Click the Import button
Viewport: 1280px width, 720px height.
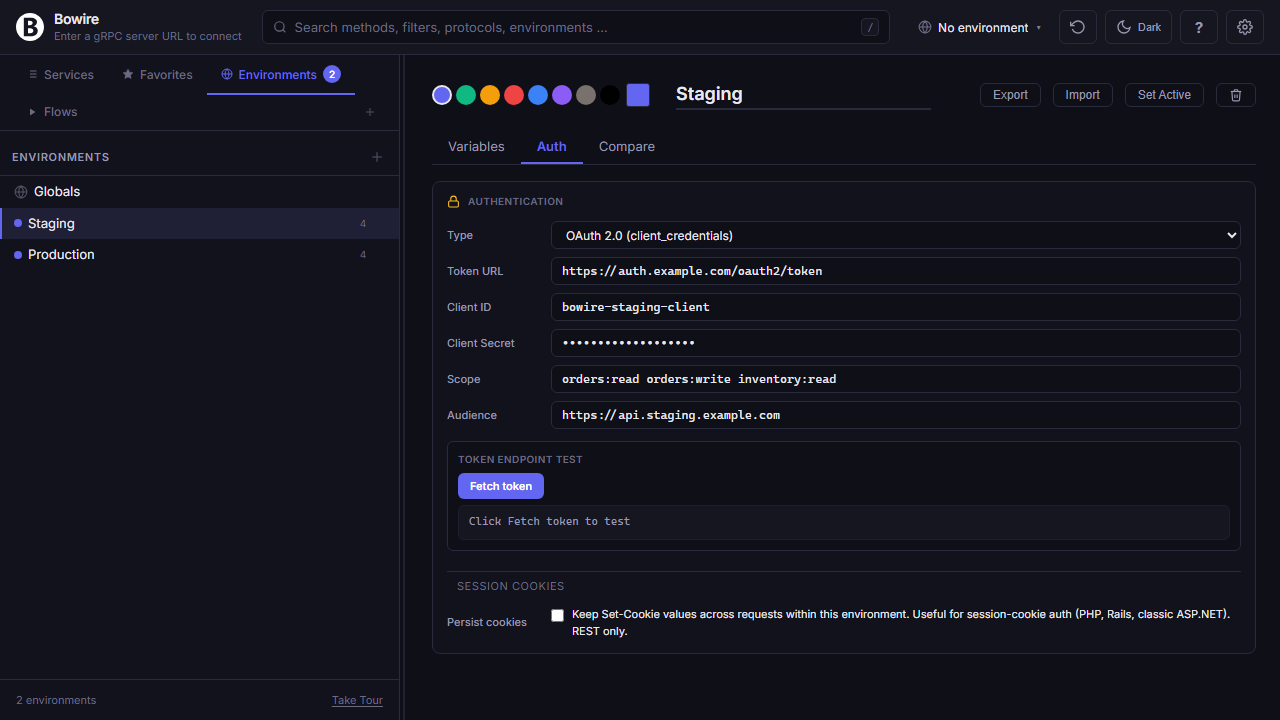point(1083,95)
